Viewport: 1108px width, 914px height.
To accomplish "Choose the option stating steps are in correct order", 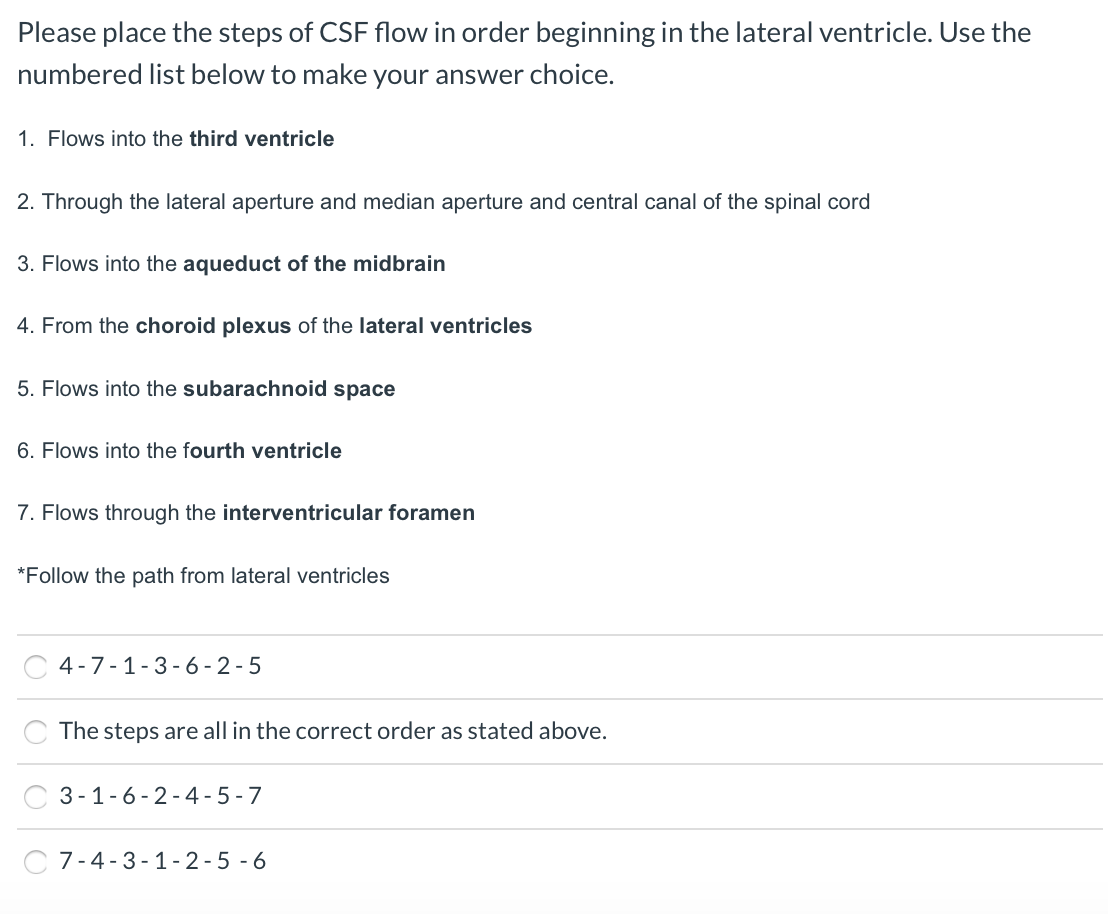I will (35, 731).
